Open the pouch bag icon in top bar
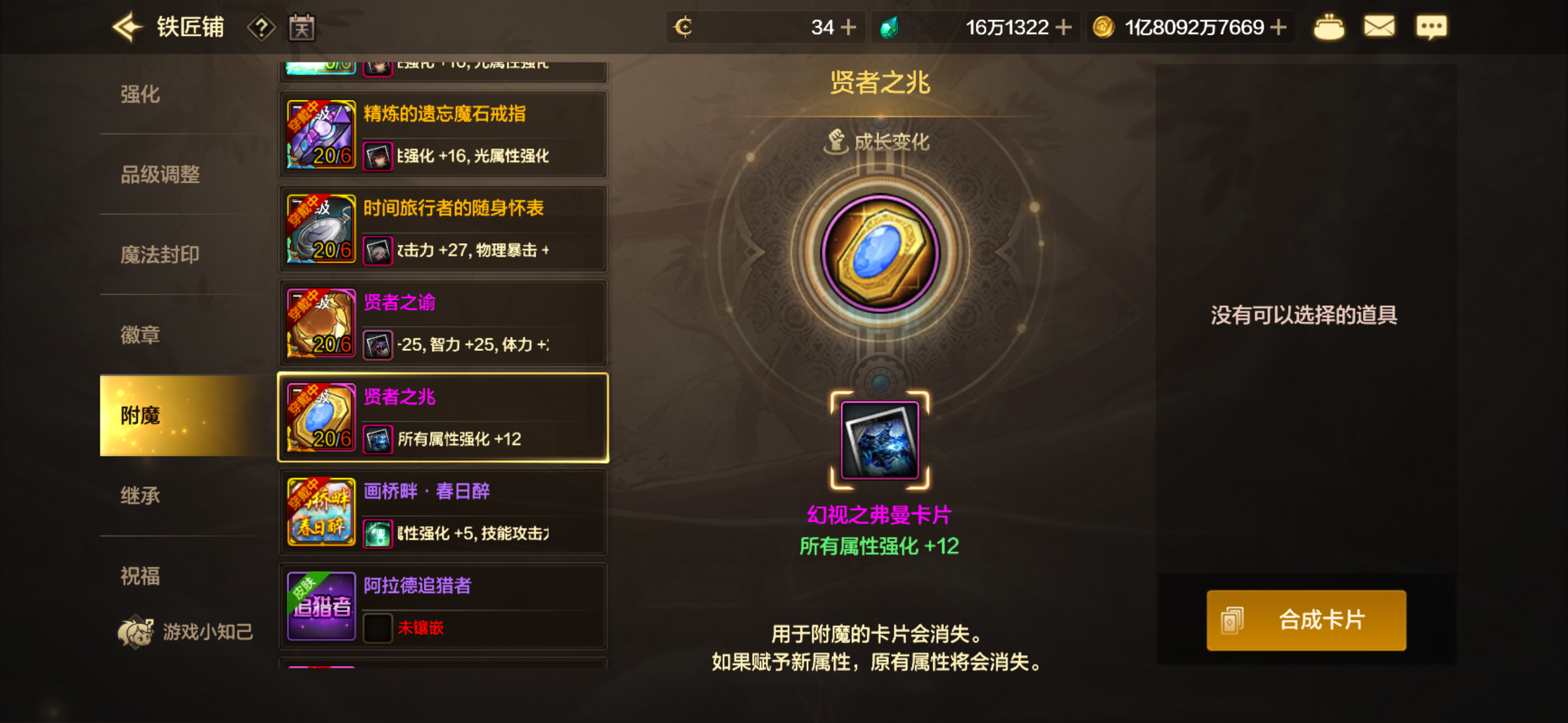Screen dimensions: 1568x723 pyautogui.click(x=1329, y=27)
